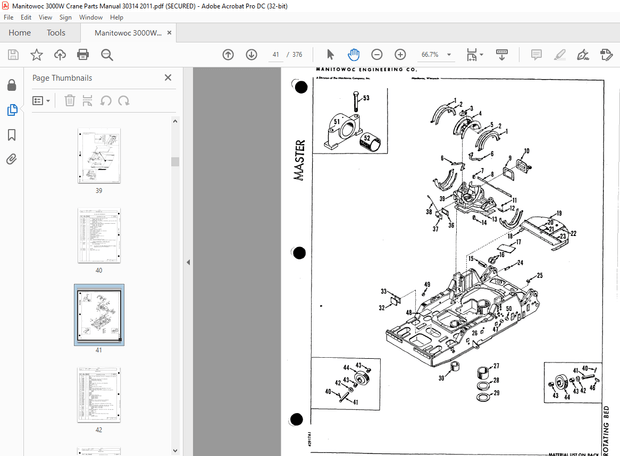Switch to the Home tab
Screen dimensions: 620x456
[x=19, y=33]
